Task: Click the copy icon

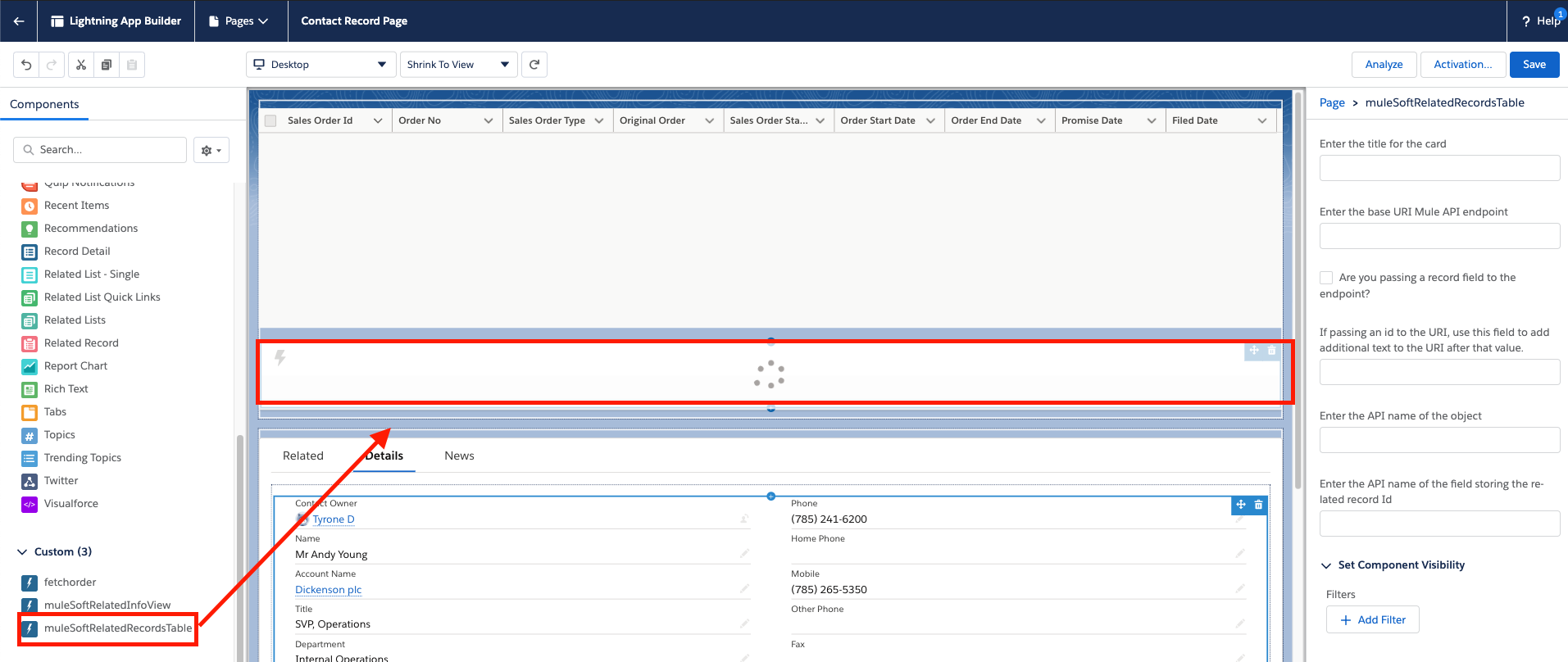Action: 107,65
